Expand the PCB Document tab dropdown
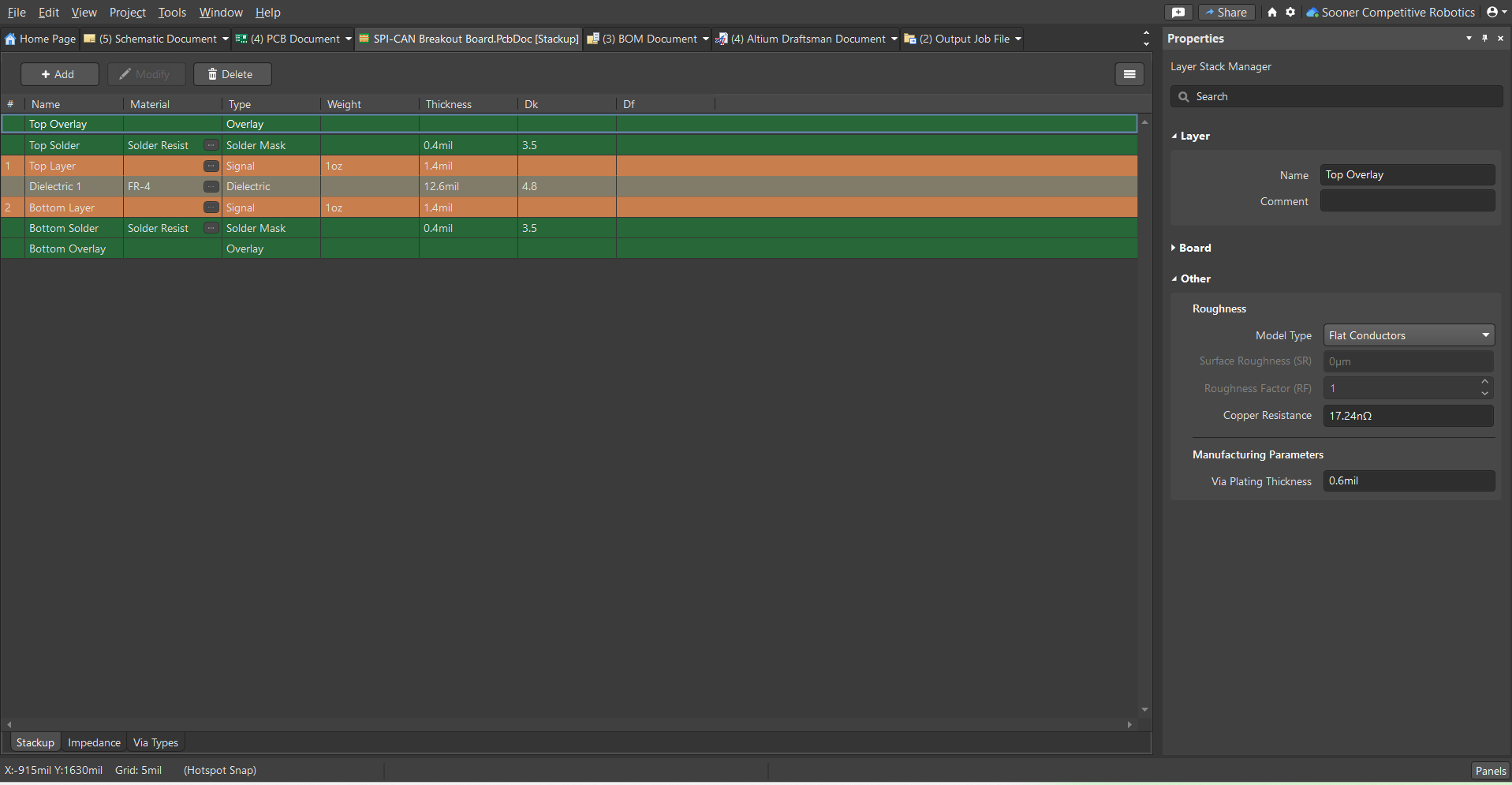1512x785 pixels. coord(349,39)
